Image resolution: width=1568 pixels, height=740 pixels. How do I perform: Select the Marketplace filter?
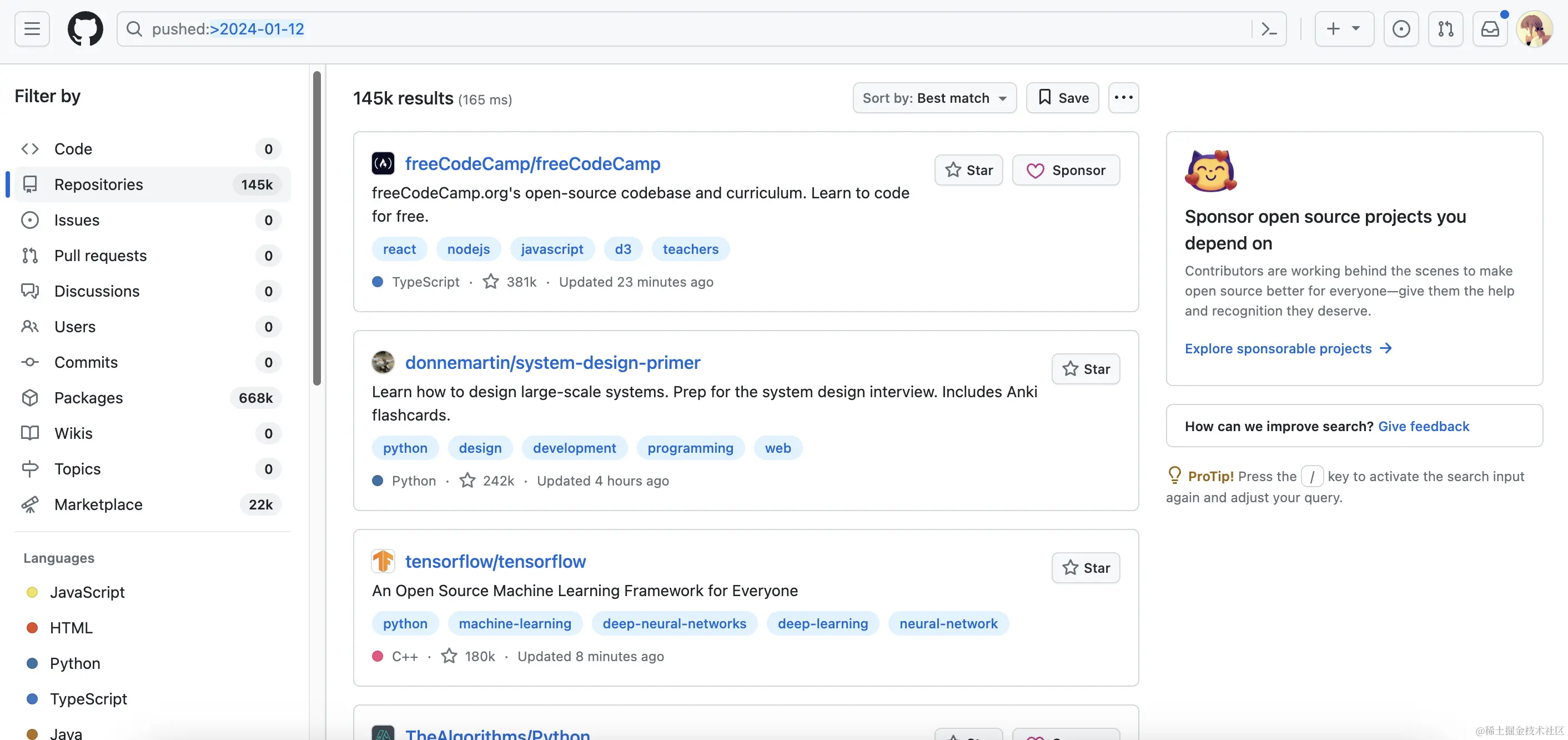(x=98, y=504)
